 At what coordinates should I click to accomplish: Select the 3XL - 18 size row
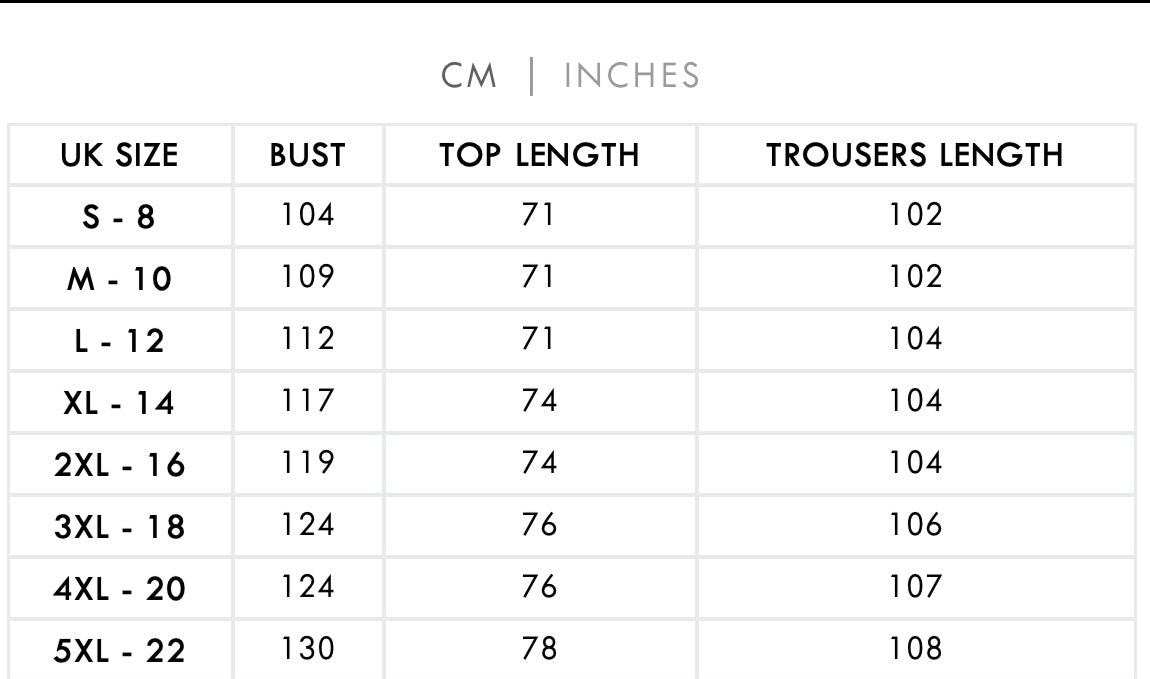pos(120,527)
